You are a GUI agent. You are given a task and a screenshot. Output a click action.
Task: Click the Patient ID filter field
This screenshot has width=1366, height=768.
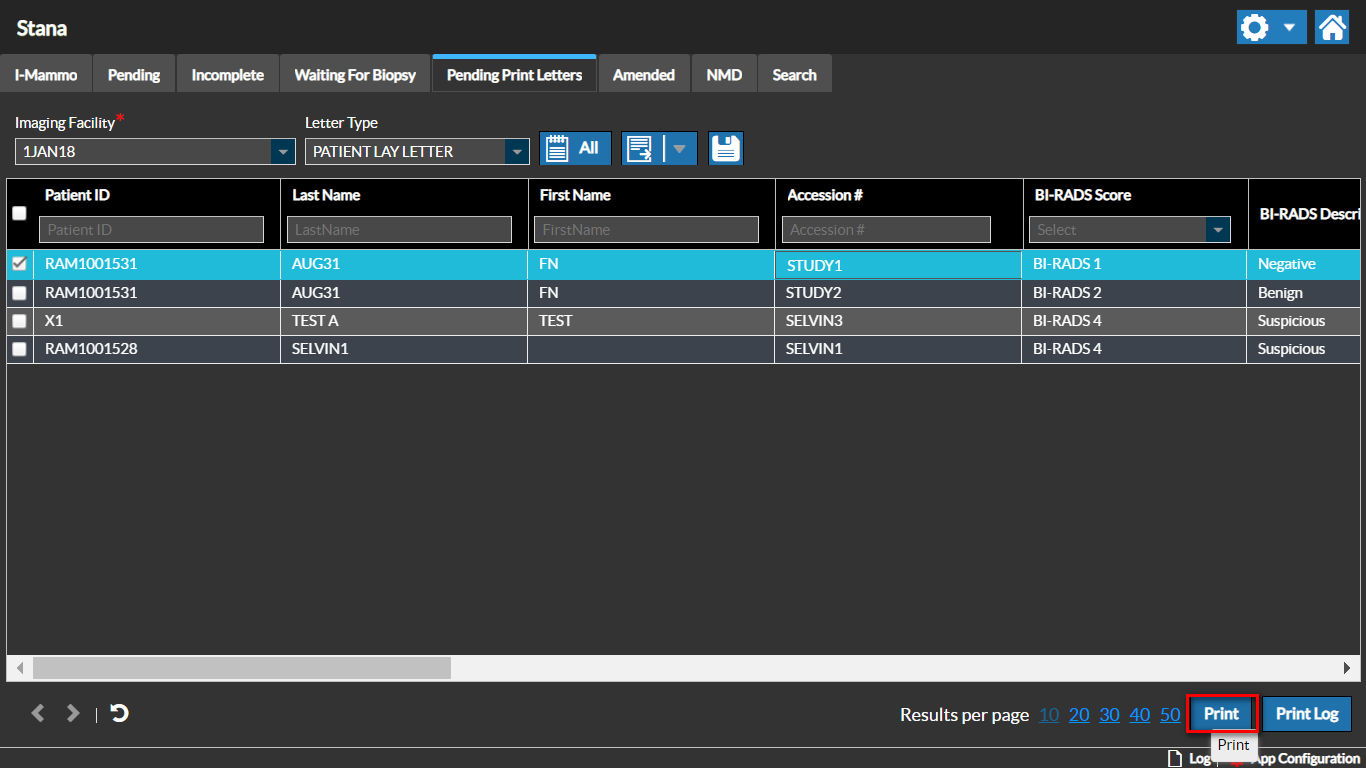click(151, 230)
